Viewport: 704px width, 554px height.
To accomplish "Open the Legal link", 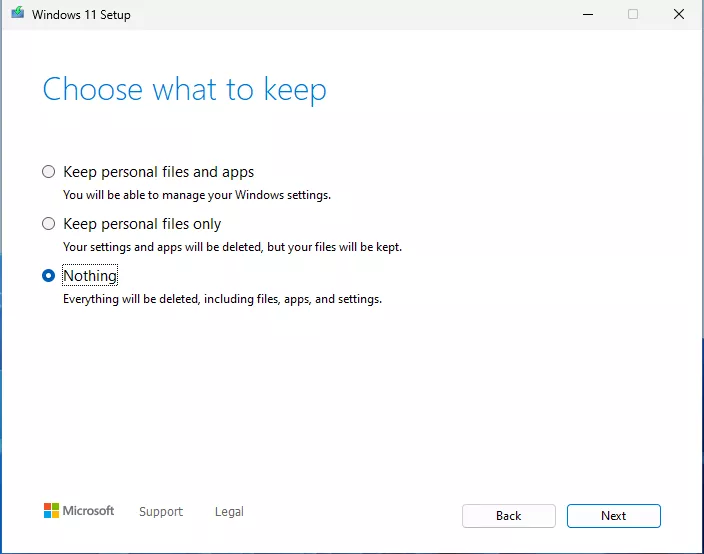I will pyautogui.click(x=229, y=511).
